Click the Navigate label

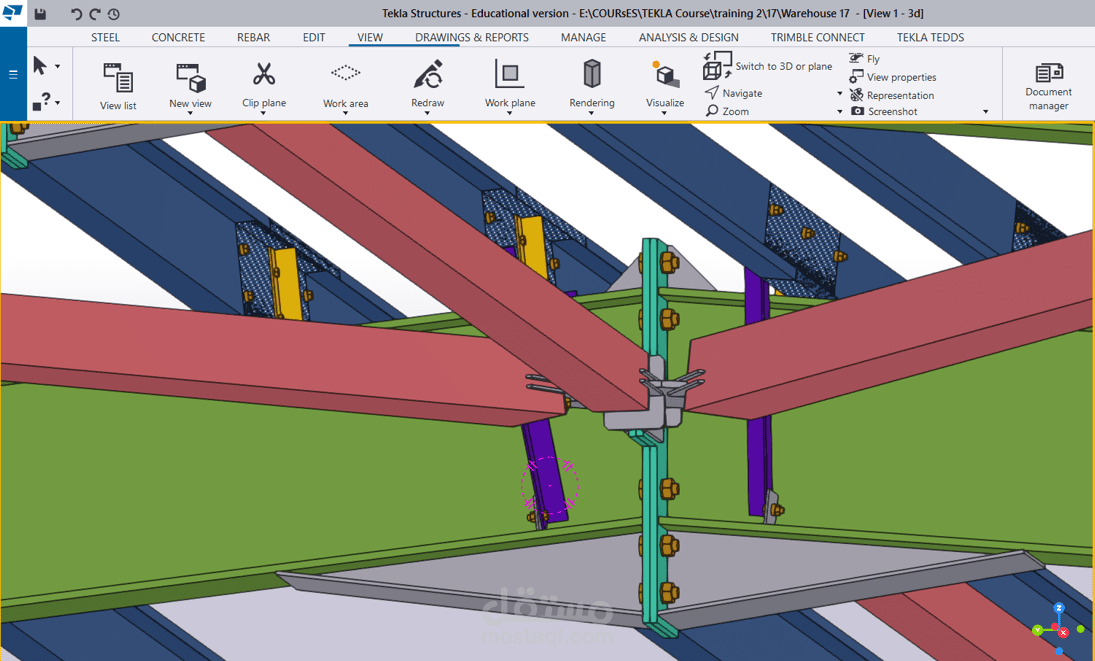pyautogui.click(x=742, y=93)
